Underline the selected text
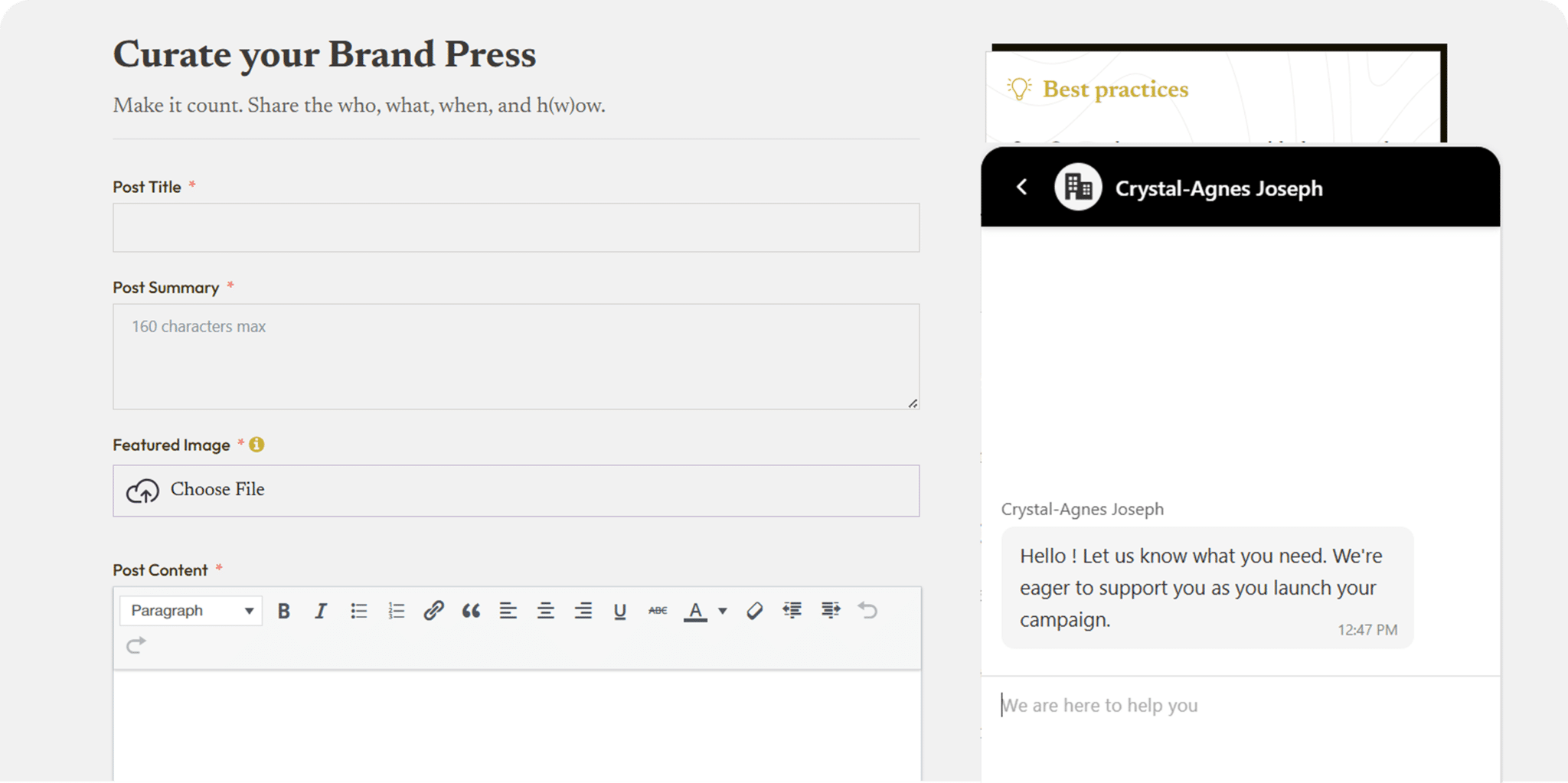1568x783 pixels. [x=620, y=611]
